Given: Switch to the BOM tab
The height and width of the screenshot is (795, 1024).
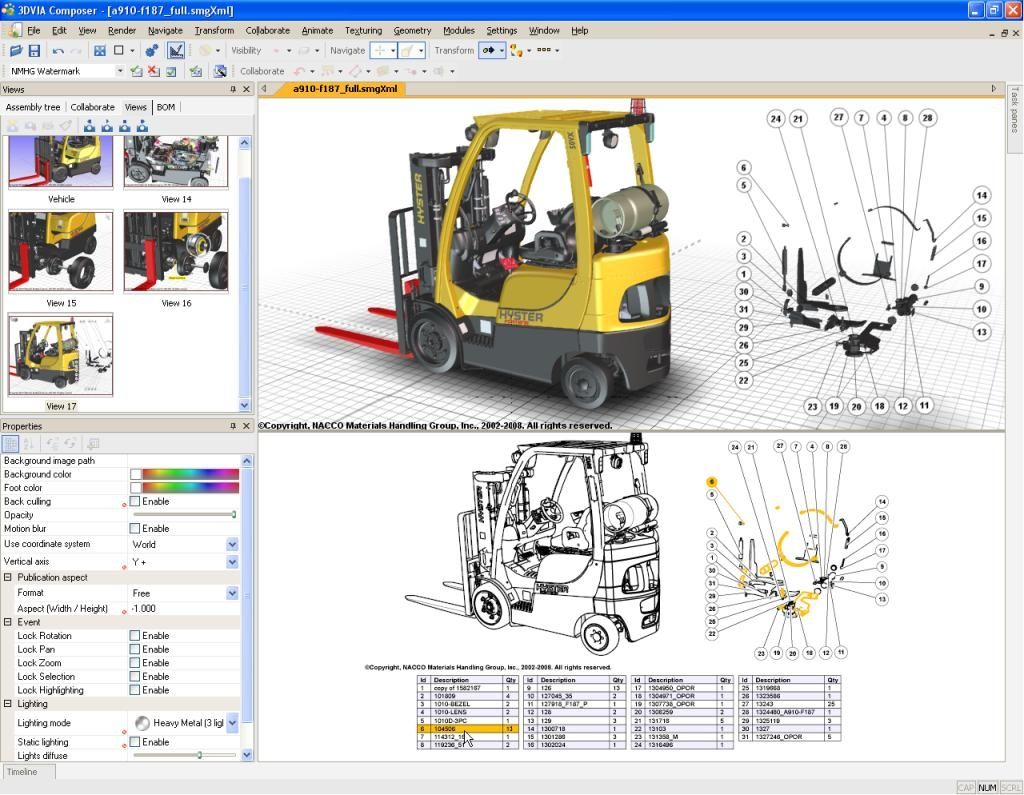Looking at the screenshot, I should [x=165, y=107].
